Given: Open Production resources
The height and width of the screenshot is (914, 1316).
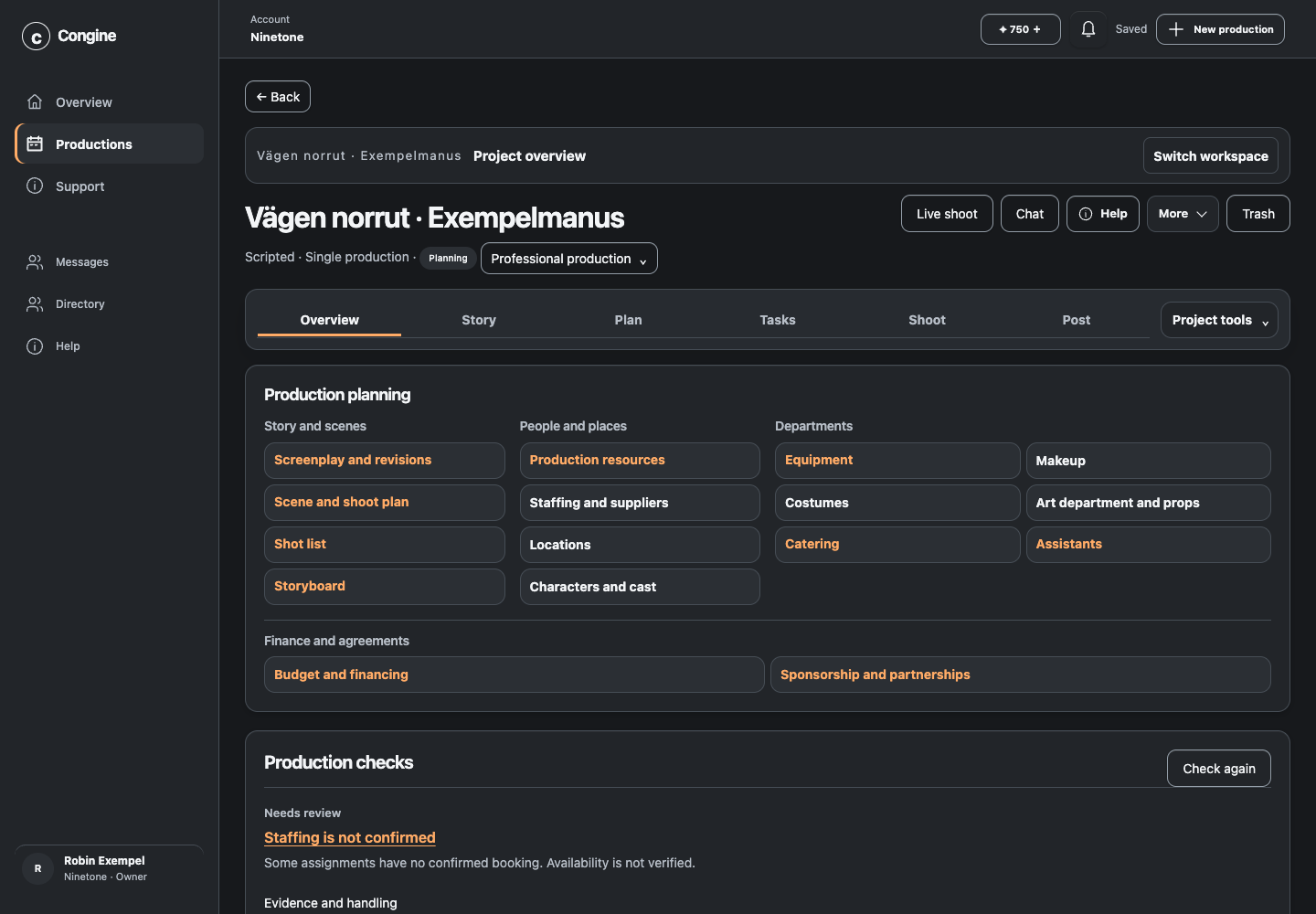Looking at the screenshot, I should (x=640, y=461).
